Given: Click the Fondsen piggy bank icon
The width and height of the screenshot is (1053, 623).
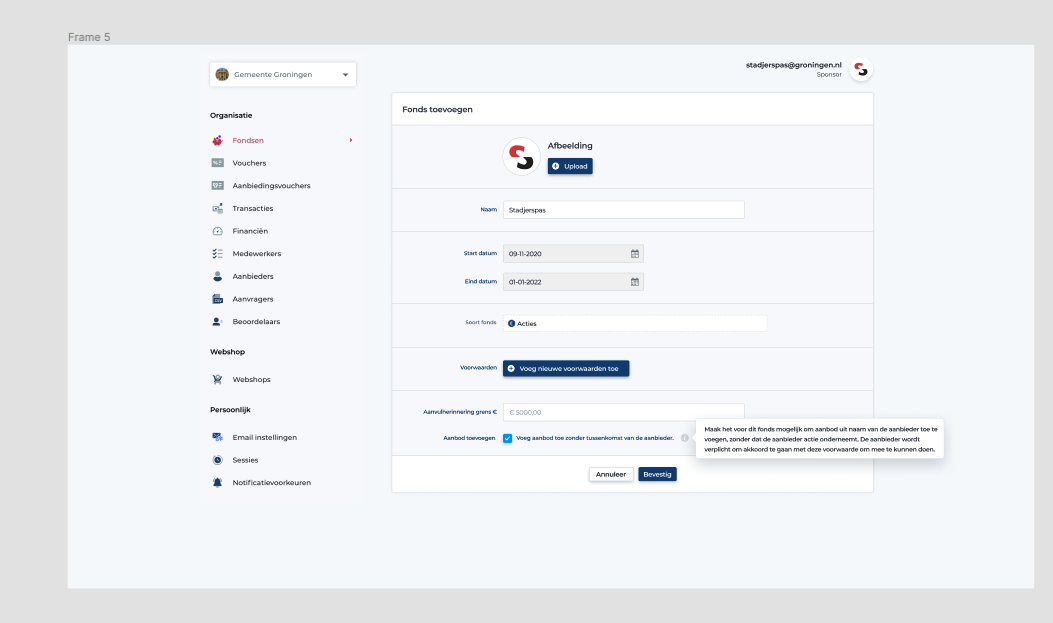Looking at the screenshot, I should [x=218, y=140].
